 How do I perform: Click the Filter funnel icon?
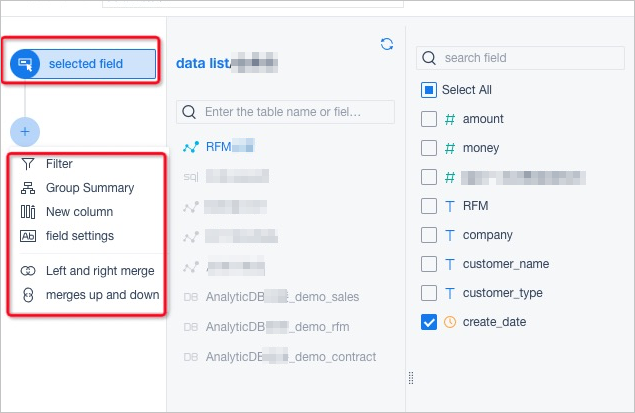(28, 164)
